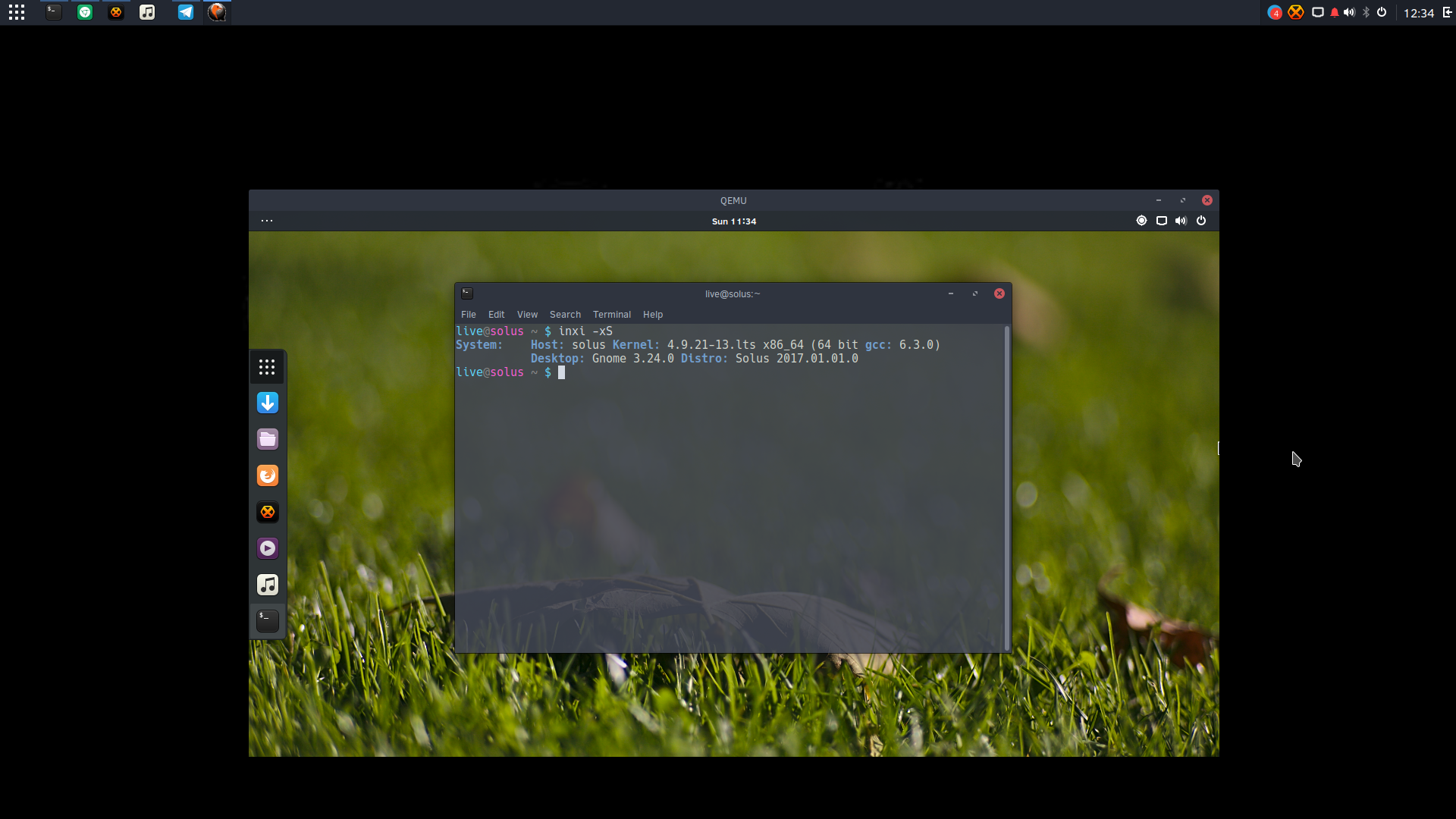The height and width of the screenshot is (819, 1456).
Task: Launch Firefox from the guest dock
Action: [268, 475]
